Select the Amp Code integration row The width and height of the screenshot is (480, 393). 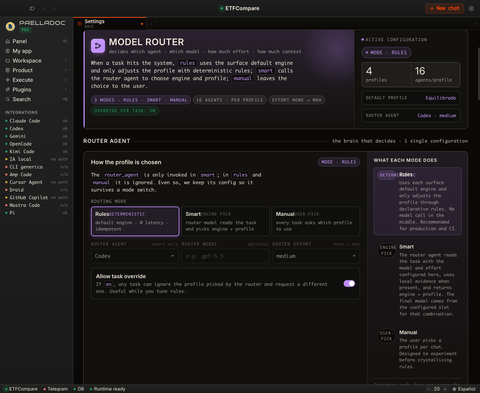click(x=36, y=174)
